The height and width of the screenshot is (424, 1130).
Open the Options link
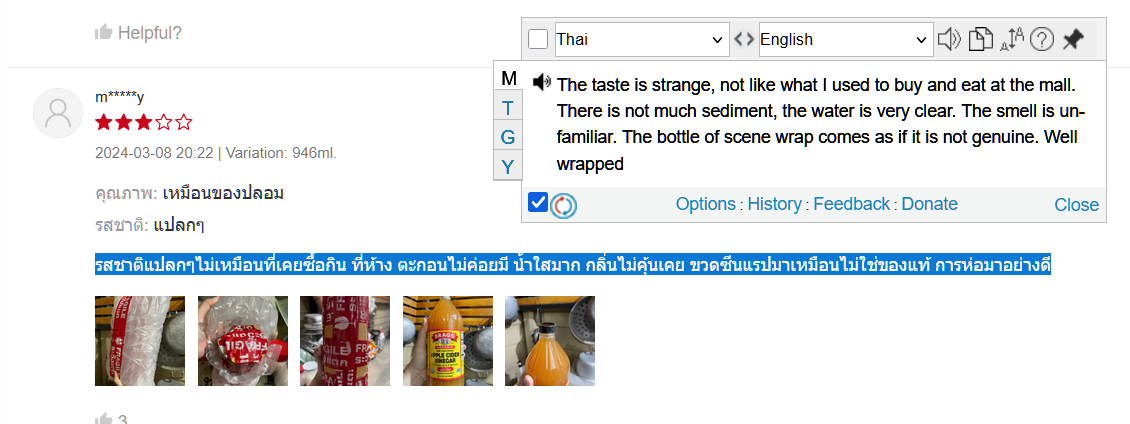click(706, 204)
